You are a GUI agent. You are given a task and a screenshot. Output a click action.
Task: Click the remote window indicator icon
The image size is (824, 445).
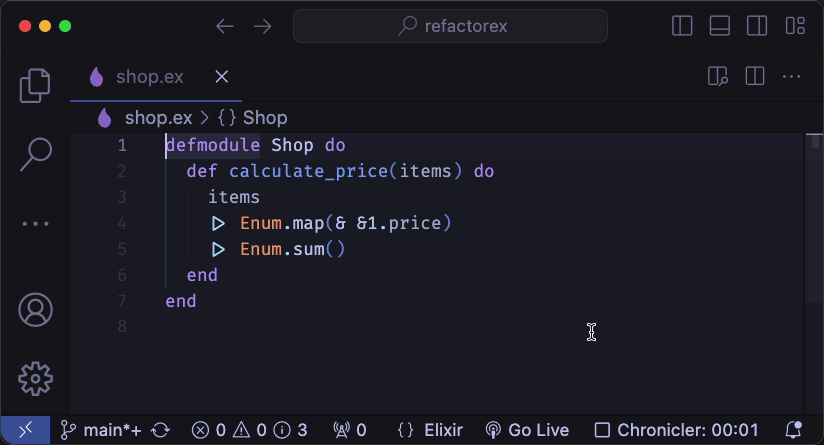24,430
